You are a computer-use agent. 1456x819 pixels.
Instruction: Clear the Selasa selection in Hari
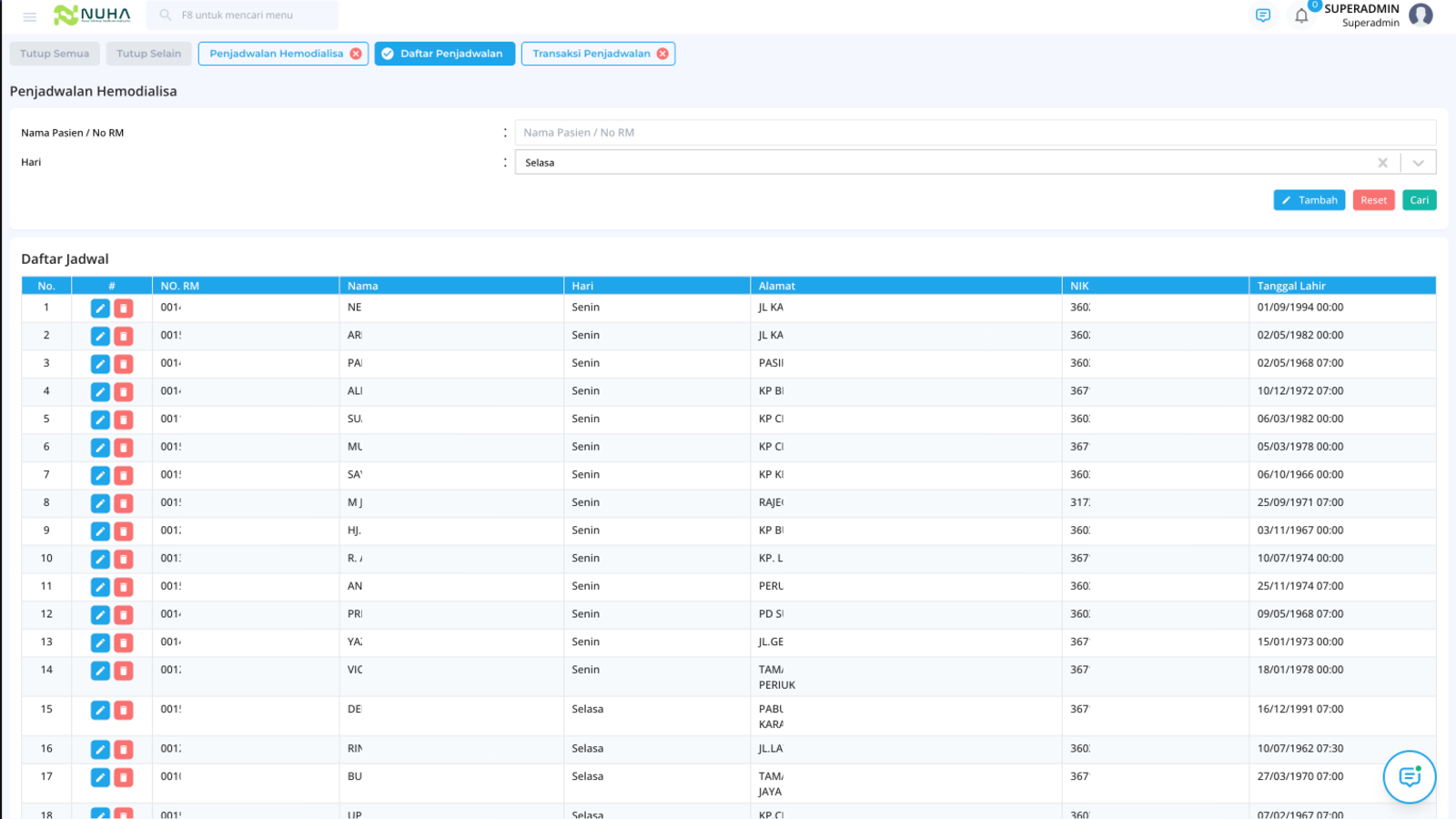tap(1382, 163)
